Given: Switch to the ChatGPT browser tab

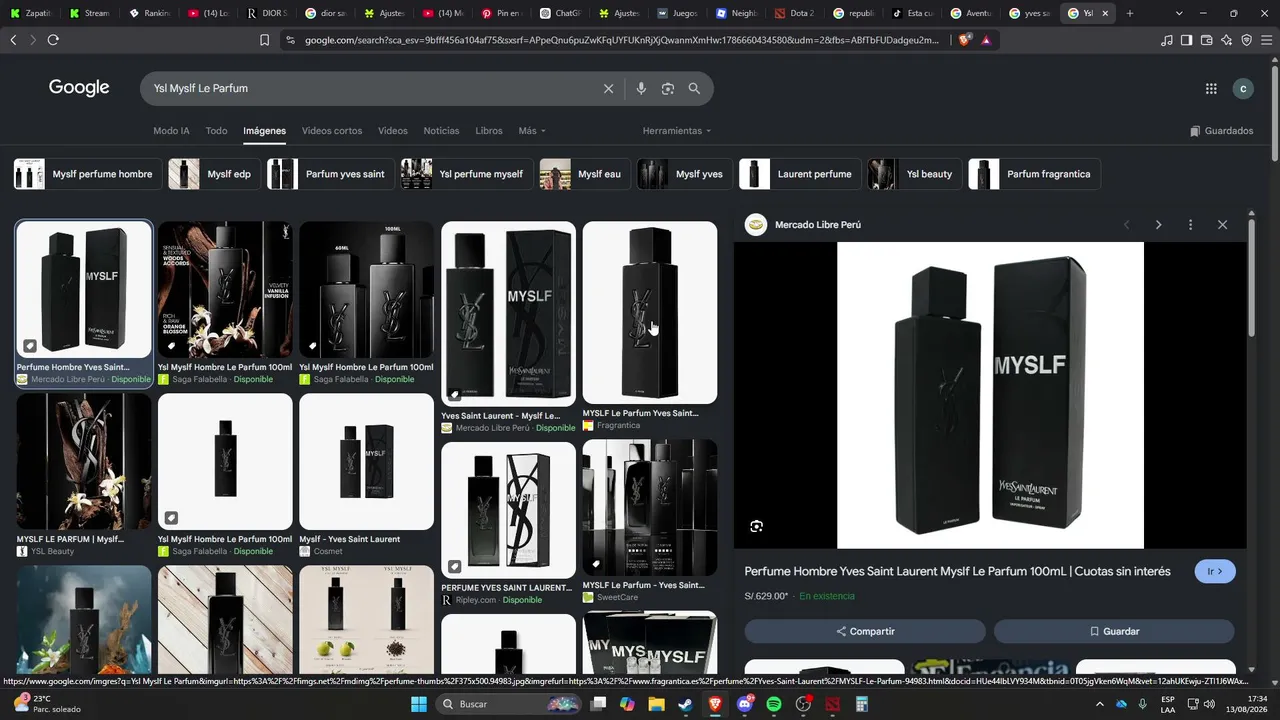Looking at the screenshot, I should (560, 13).
